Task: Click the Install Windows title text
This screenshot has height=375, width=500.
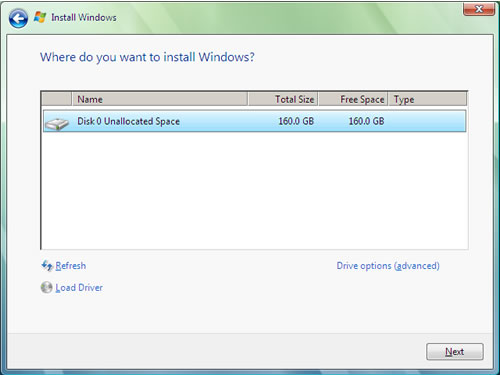Action: tap(84, 17)
